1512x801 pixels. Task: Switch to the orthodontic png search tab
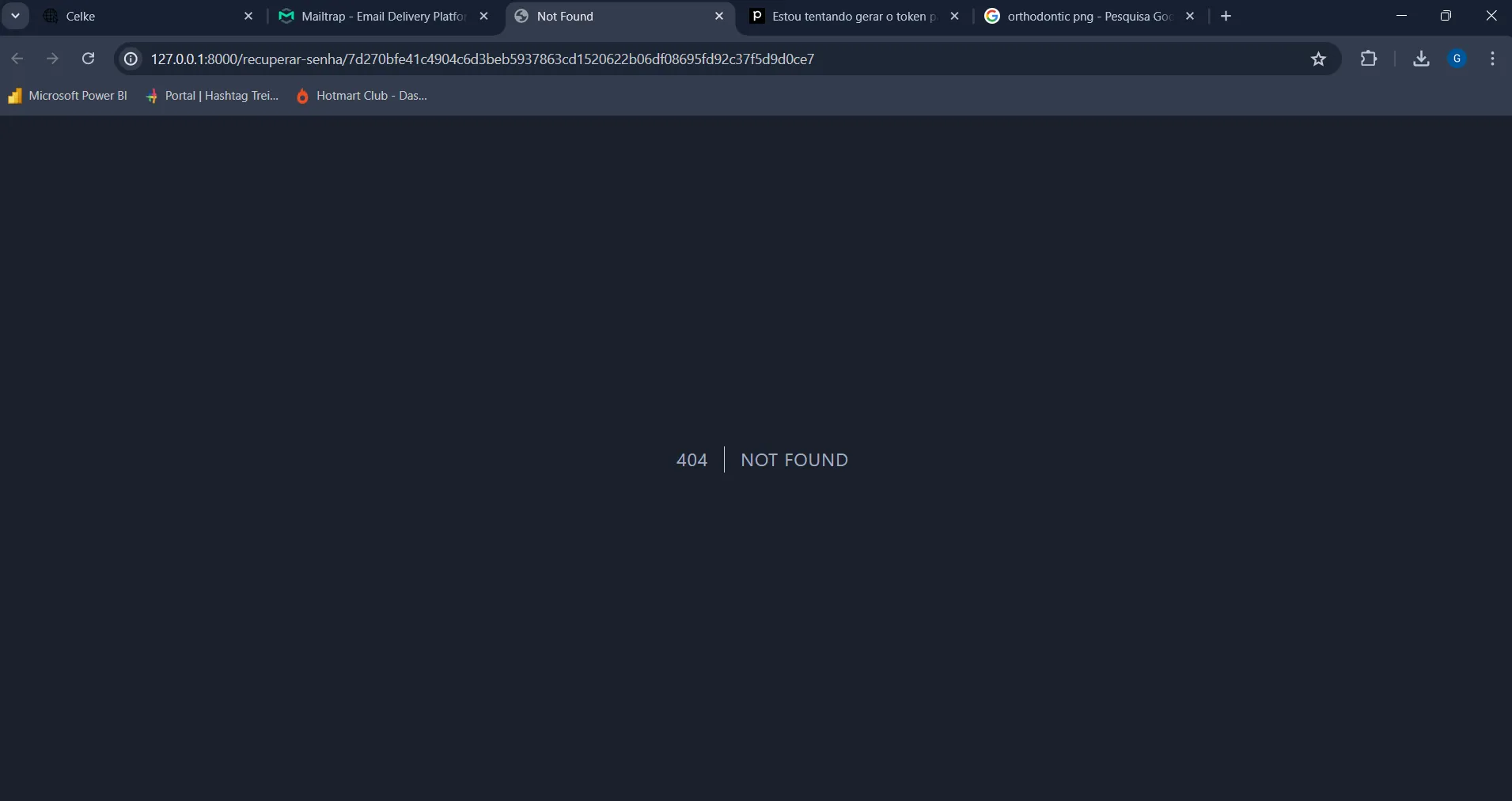[x=1084, y=16]
